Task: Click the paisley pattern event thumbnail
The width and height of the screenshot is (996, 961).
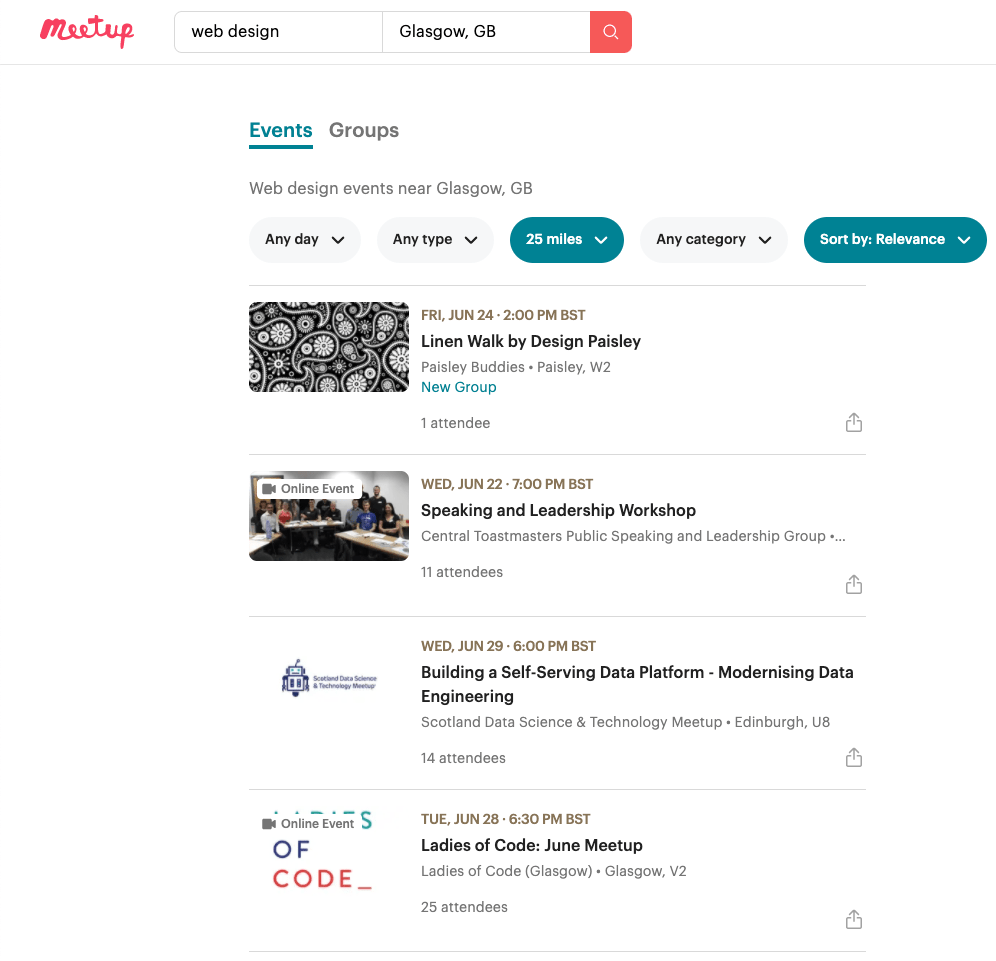Action: click(328, 346)
